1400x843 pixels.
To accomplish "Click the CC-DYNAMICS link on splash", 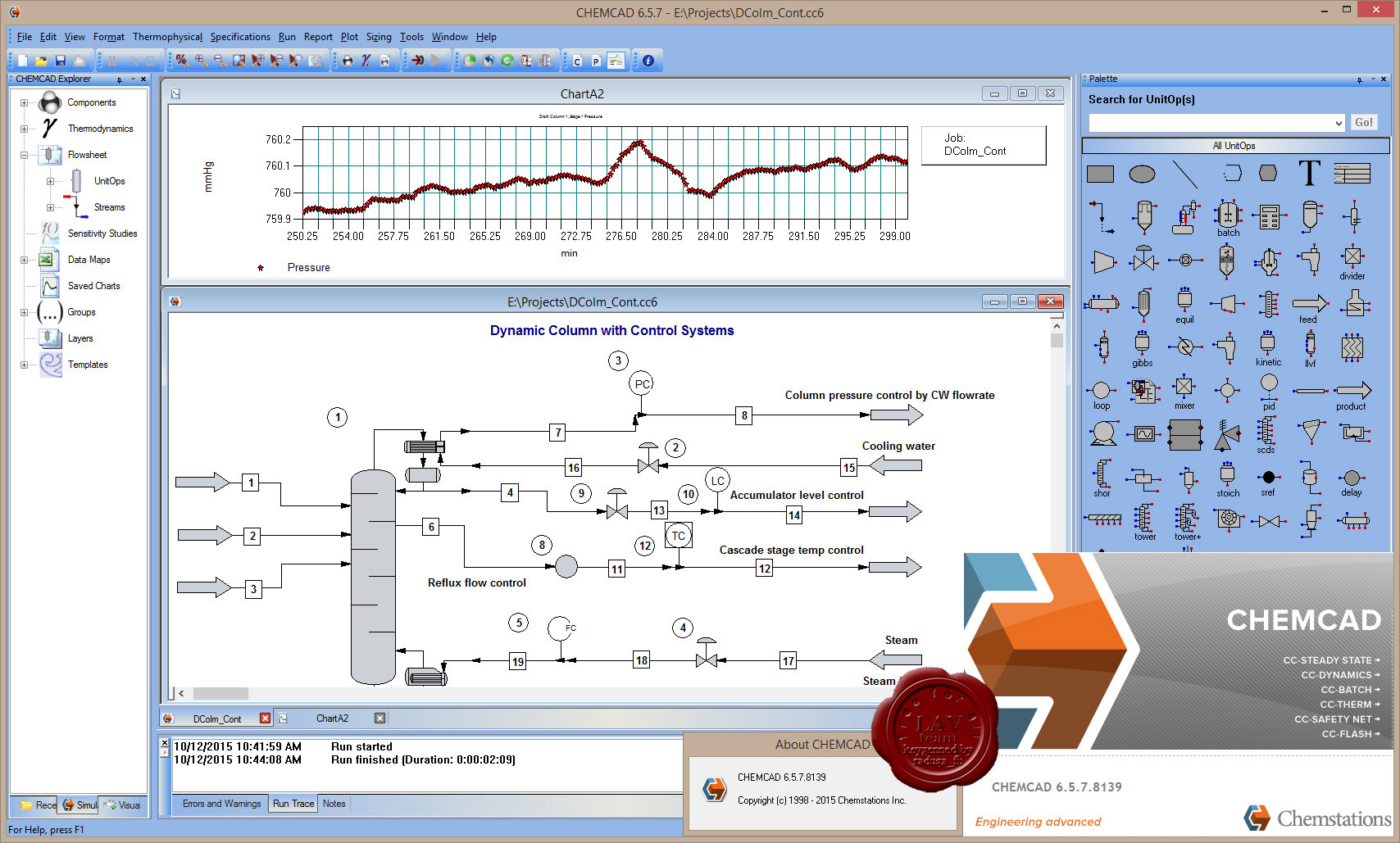I will (x=1341, y=675).
